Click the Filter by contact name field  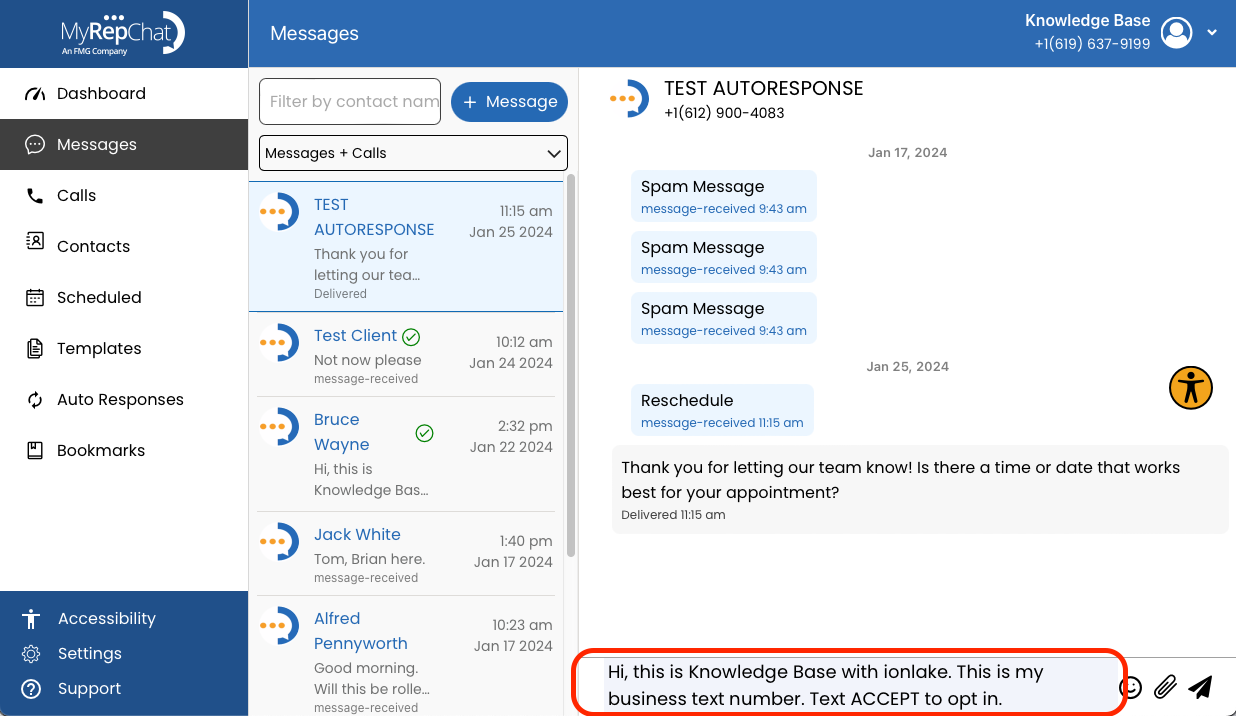coord(349,101)
